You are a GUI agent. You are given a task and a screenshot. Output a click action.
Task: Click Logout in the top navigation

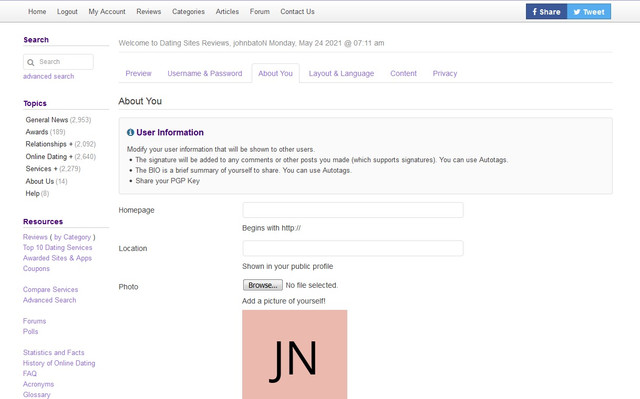67,11
